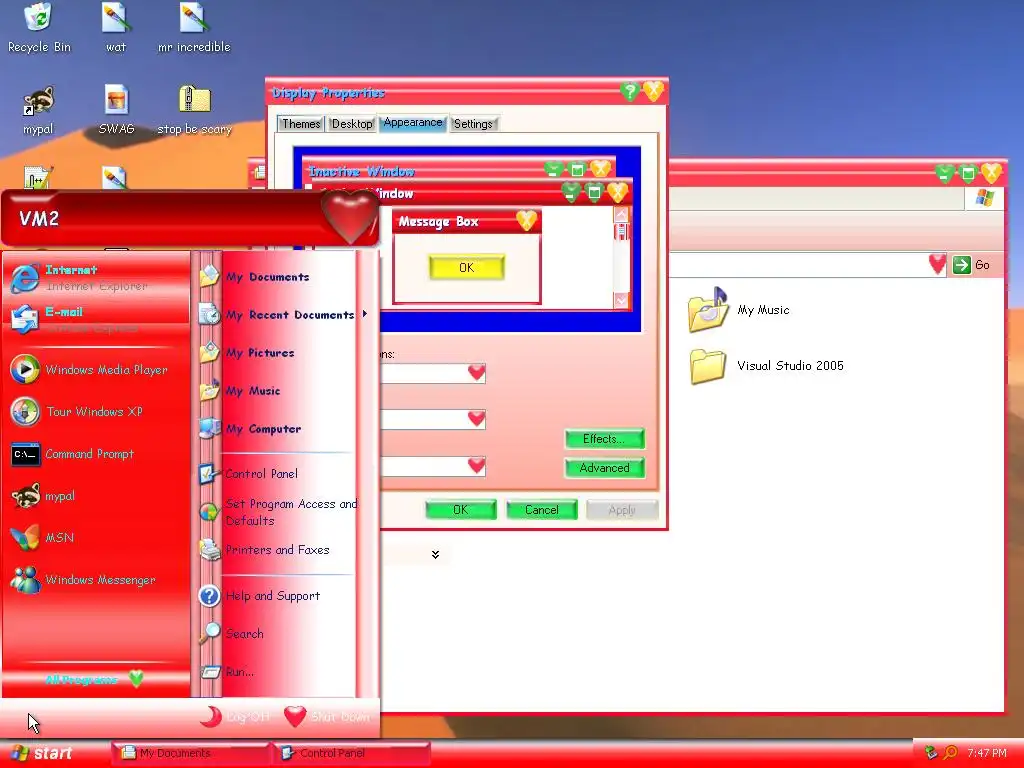This screenshot has height=768, width=1024.
Task: Click the Log Off button
Action: tap(235, 716)
